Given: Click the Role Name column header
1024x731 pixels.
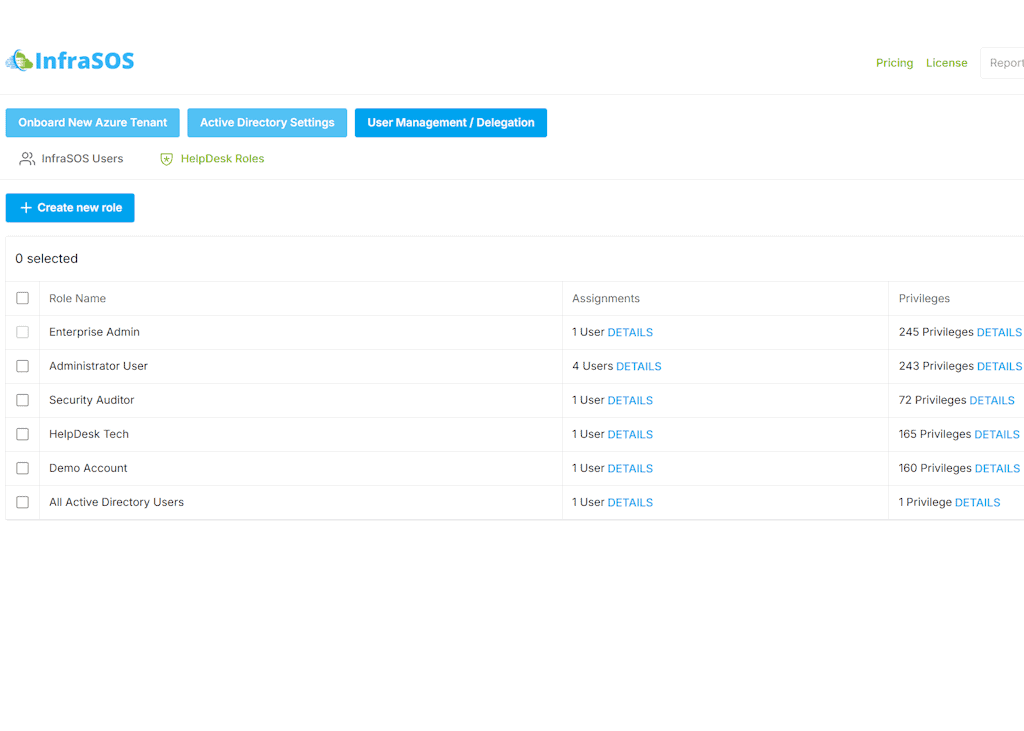Looking at the screenshot, I should click(77, 298).
